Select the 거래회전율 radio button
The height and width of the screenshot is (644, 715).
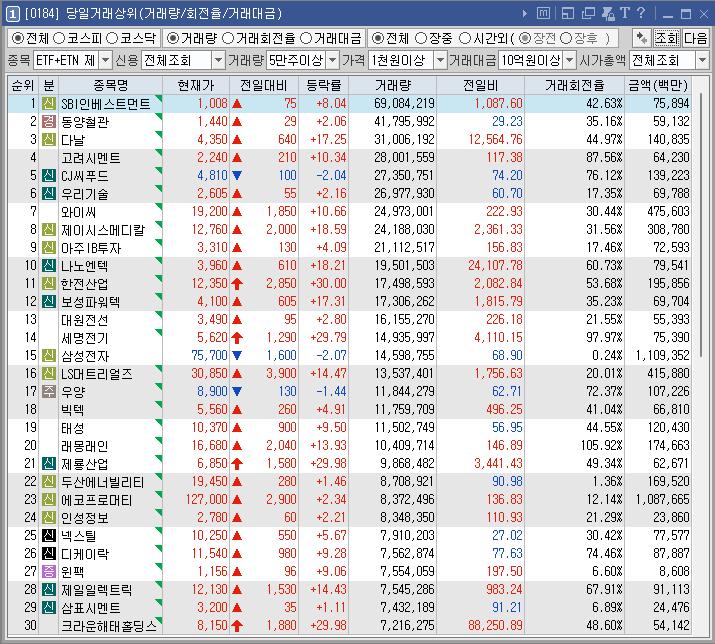pos(228,38)
